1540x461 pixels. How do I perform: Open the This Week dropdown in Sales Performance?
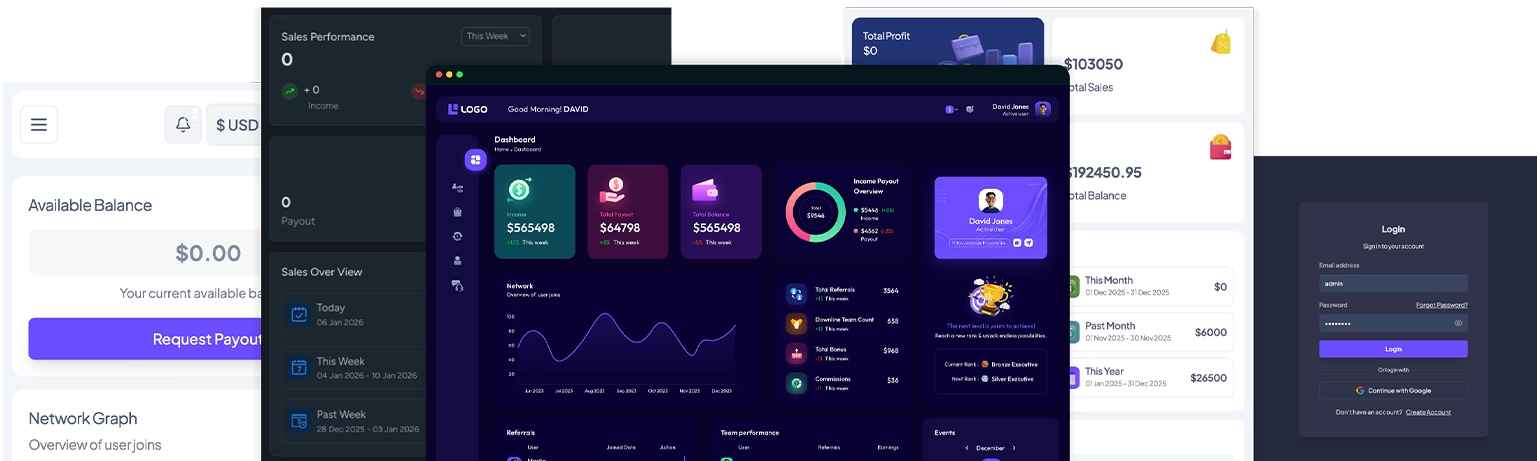point(495,36)
